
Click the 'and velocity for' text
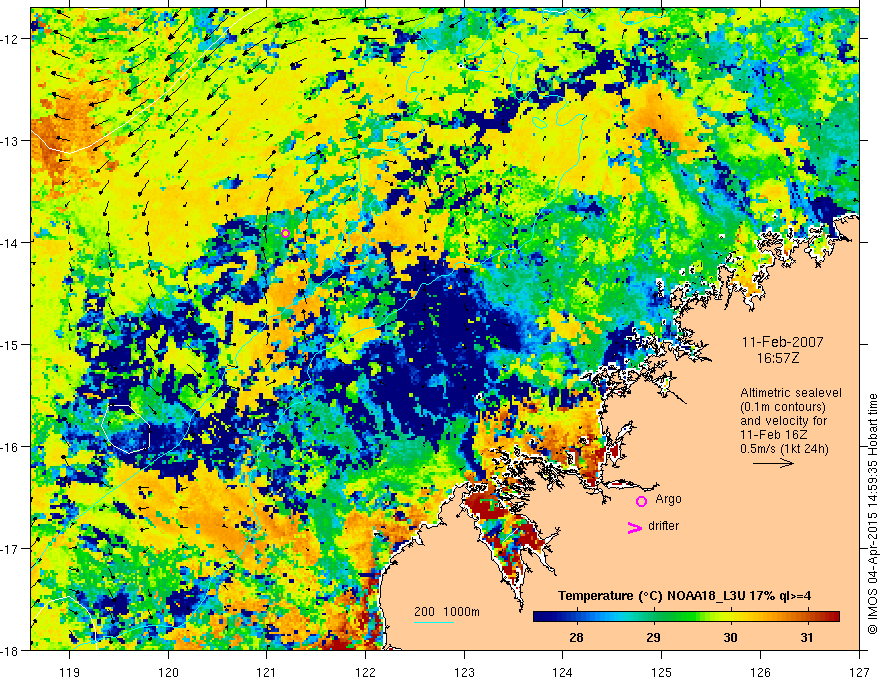tap(783, 421)
